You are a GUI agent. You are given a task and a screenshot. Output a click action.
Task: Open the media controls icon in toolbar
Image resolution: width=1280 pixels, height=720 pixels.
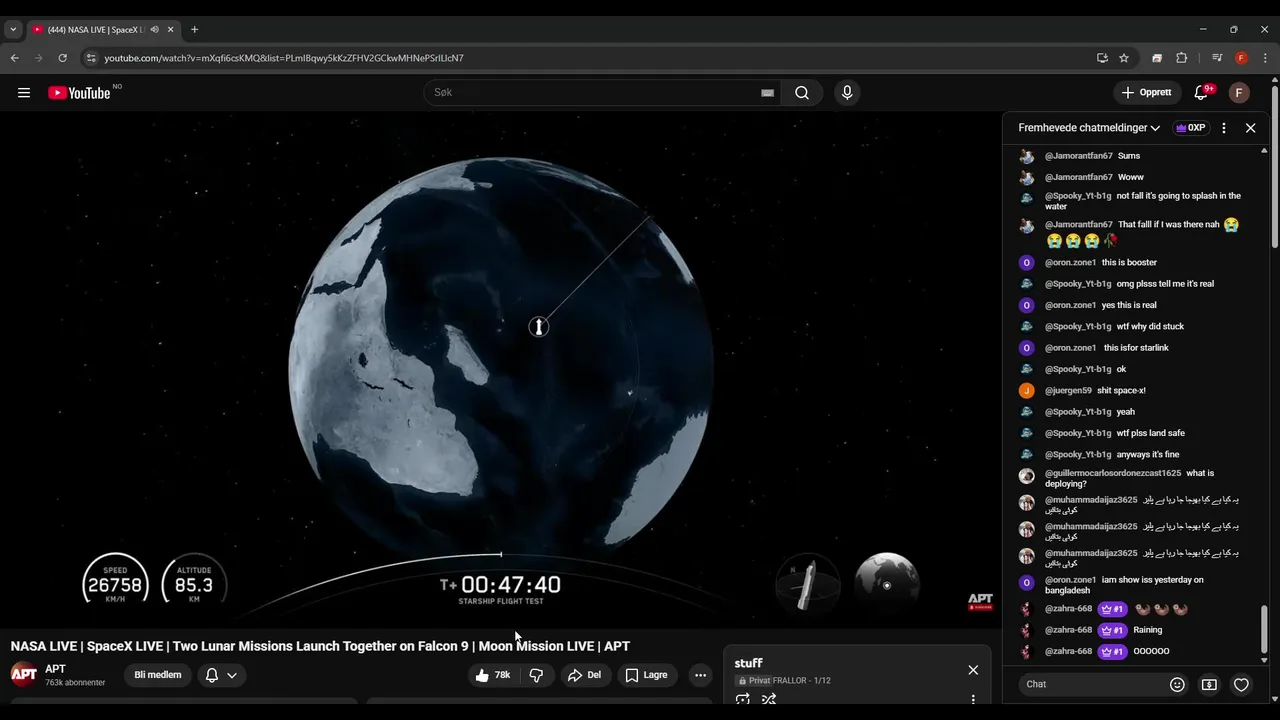tap(1217, 58)
